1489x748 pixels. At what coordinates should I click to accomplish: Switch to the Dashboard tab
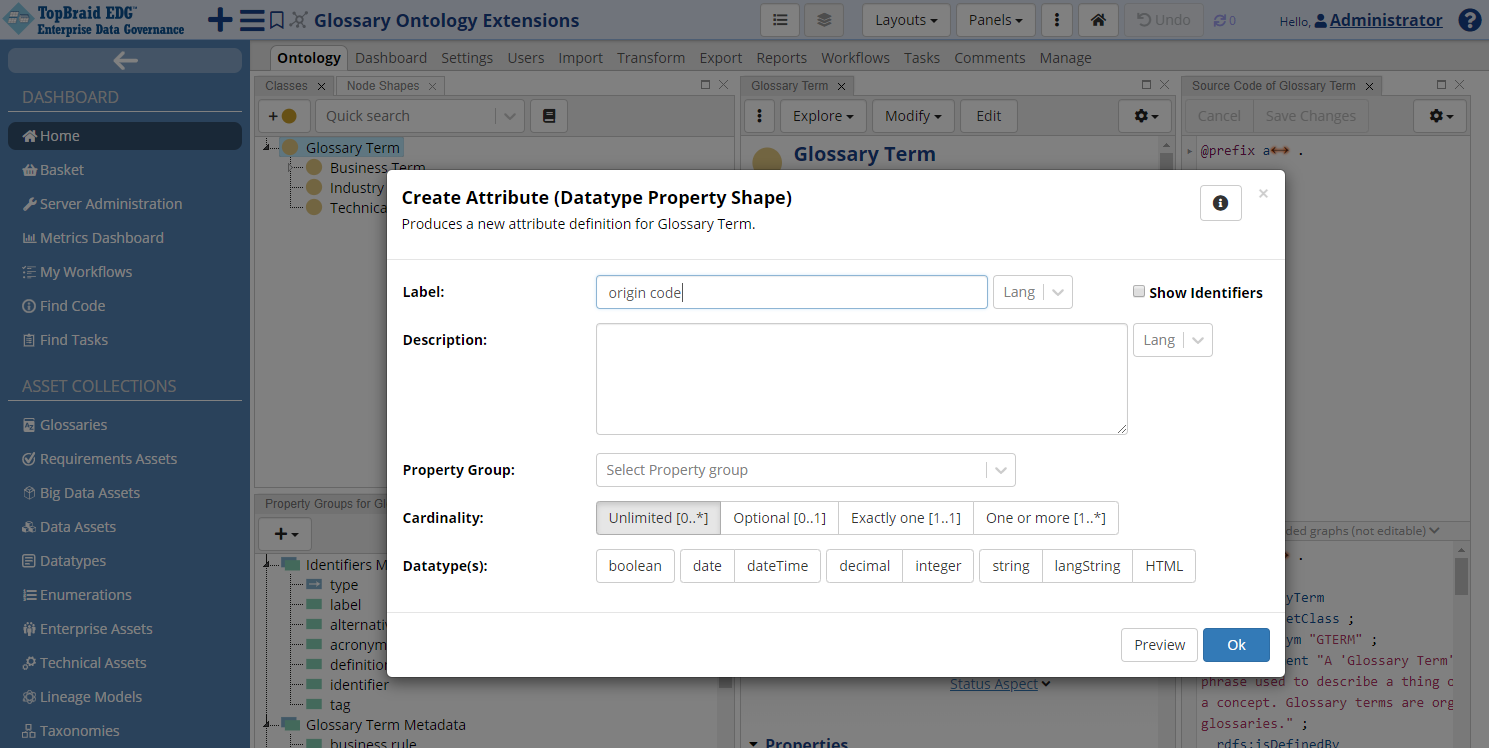(391, 57)
